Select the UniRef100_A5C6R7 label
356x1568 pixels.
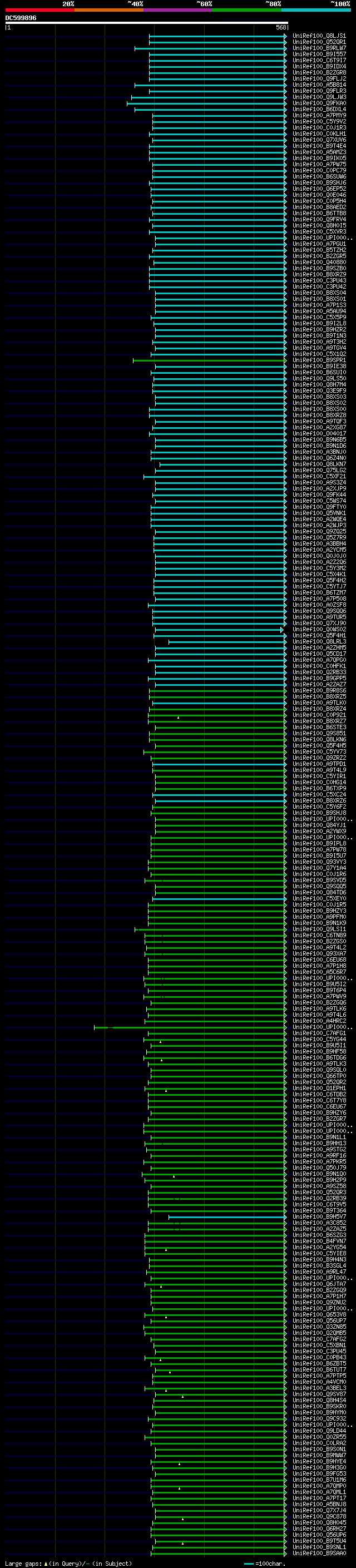click(319, 972)
